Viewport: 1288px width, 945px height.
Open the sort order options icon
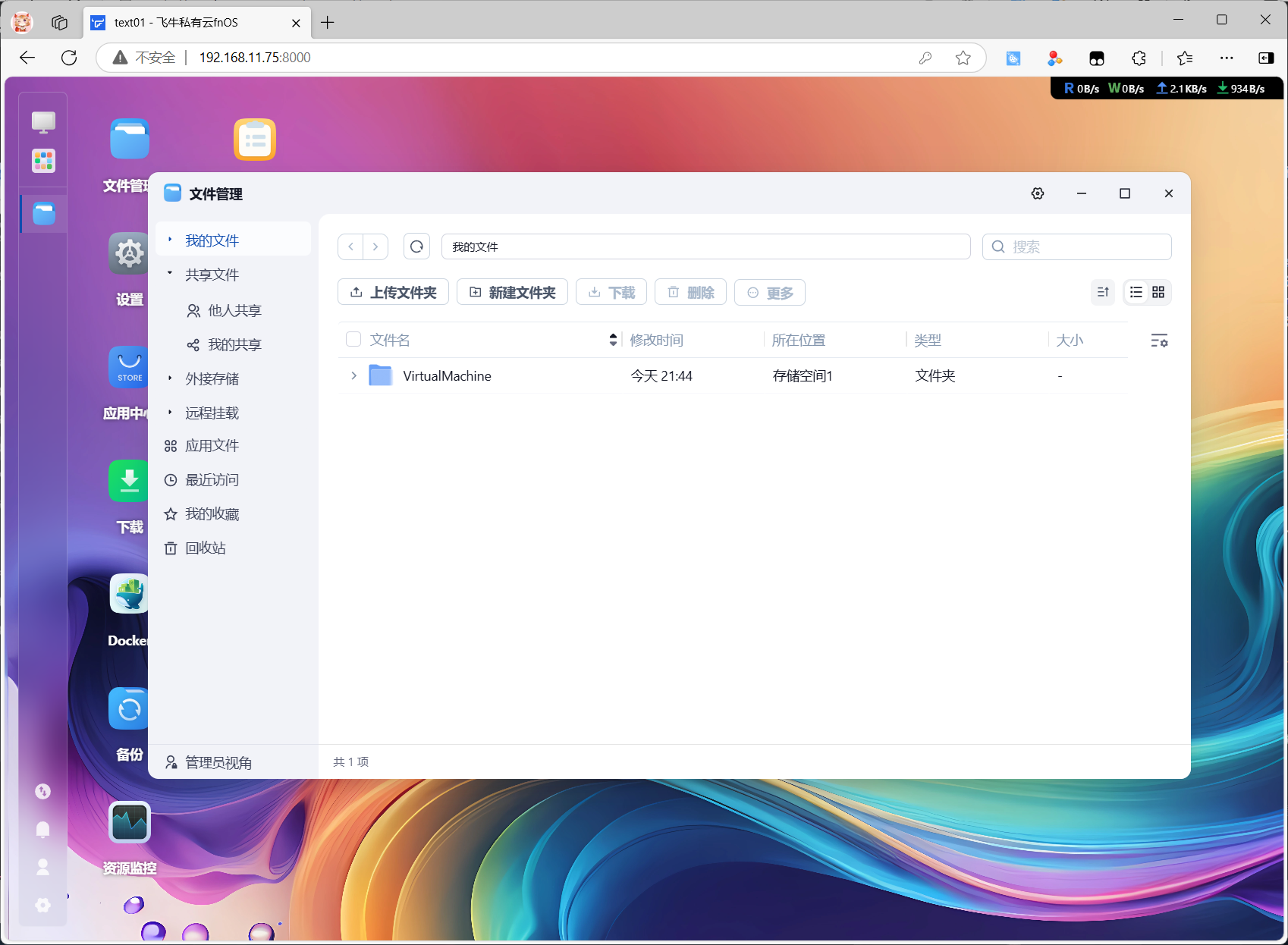pyautogui.click(x=1103, y=292)
